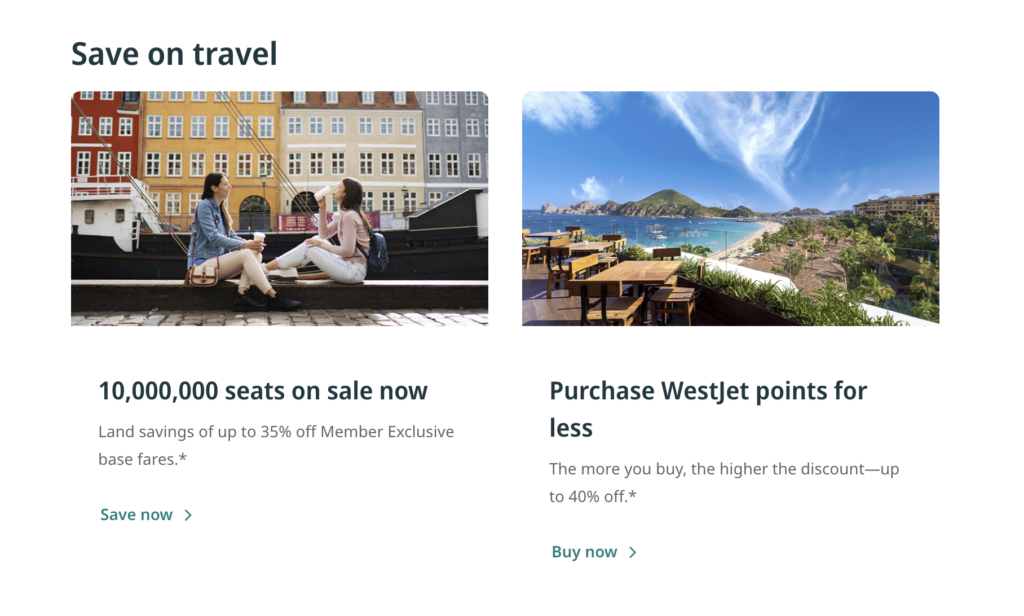Click the 'Save on travel' section title
Image resolution: width=1024 pixels, height=616 pixels.
click(173, 54)
